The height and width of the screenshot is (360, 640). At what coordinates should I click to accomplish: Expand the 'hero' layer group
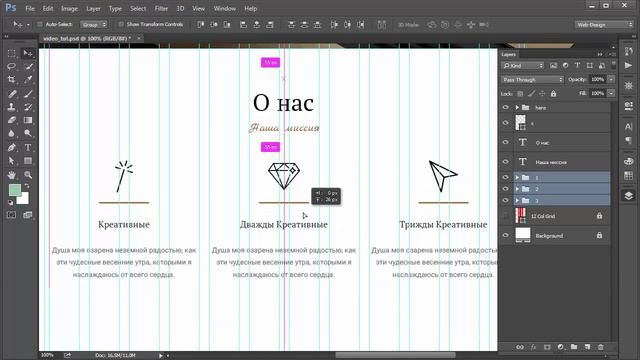pos(517,107)
